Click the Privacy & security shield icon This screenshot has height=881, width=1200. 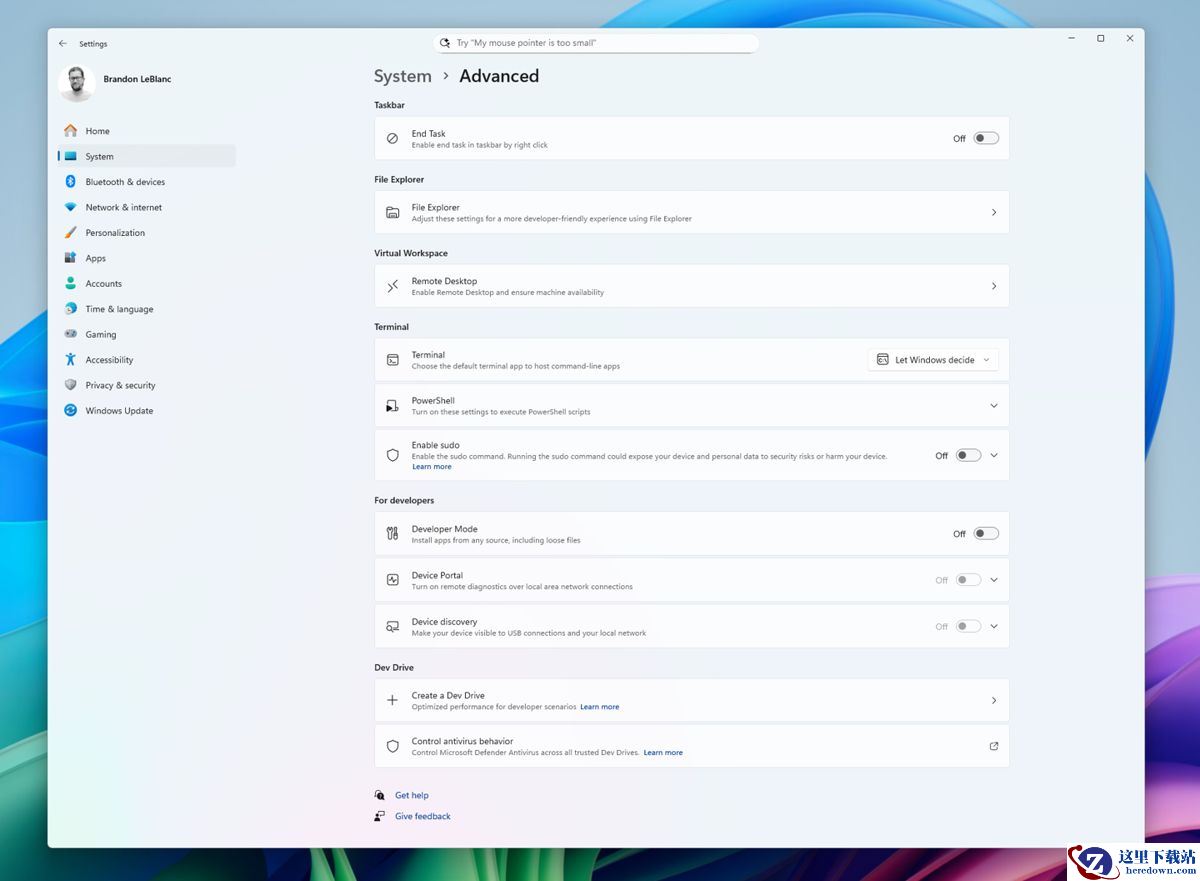[x=70, y=385]
